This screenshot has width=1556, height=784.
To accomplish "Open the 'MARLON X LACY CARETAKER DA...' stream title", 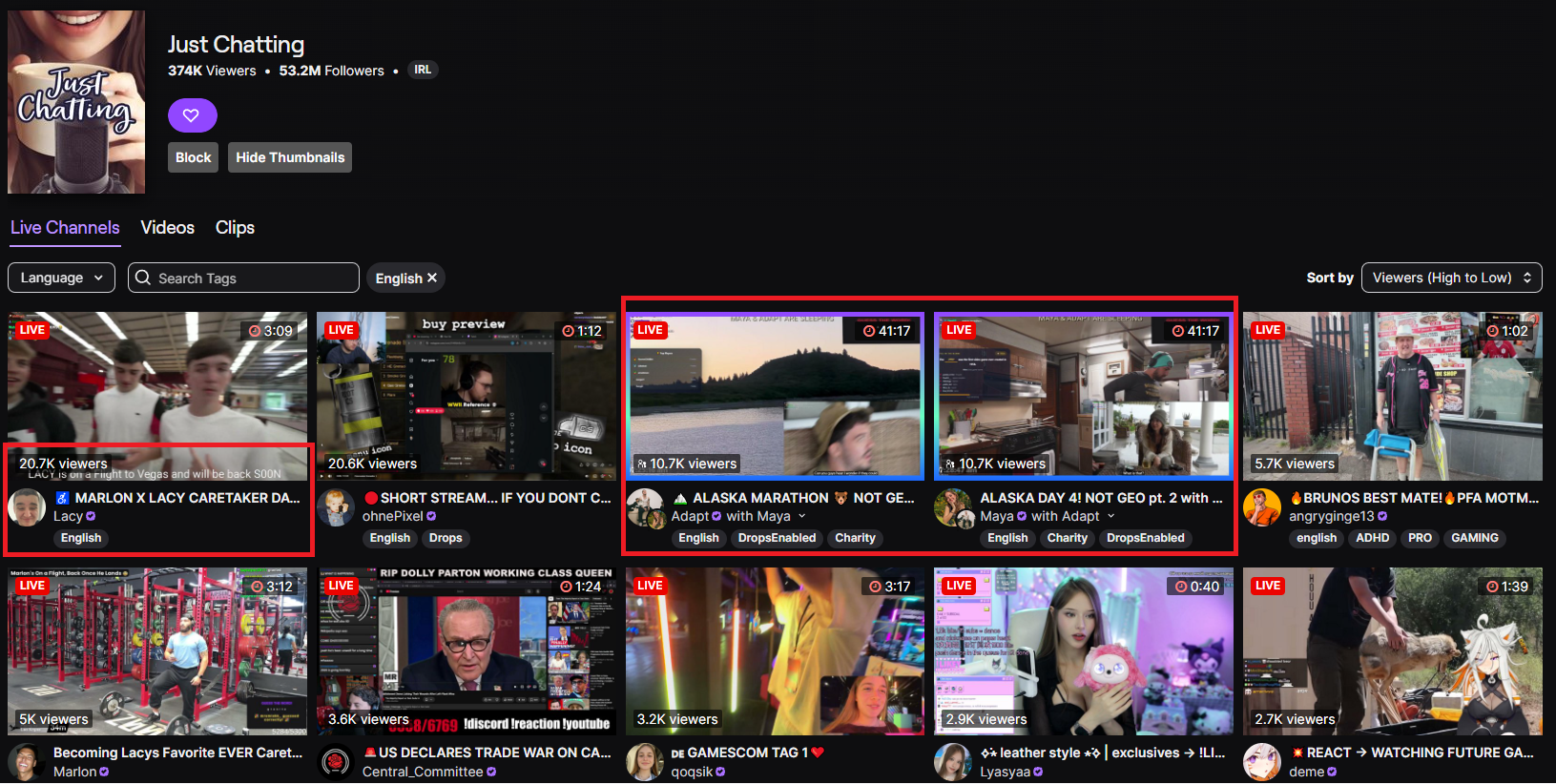I will point(177,498).
